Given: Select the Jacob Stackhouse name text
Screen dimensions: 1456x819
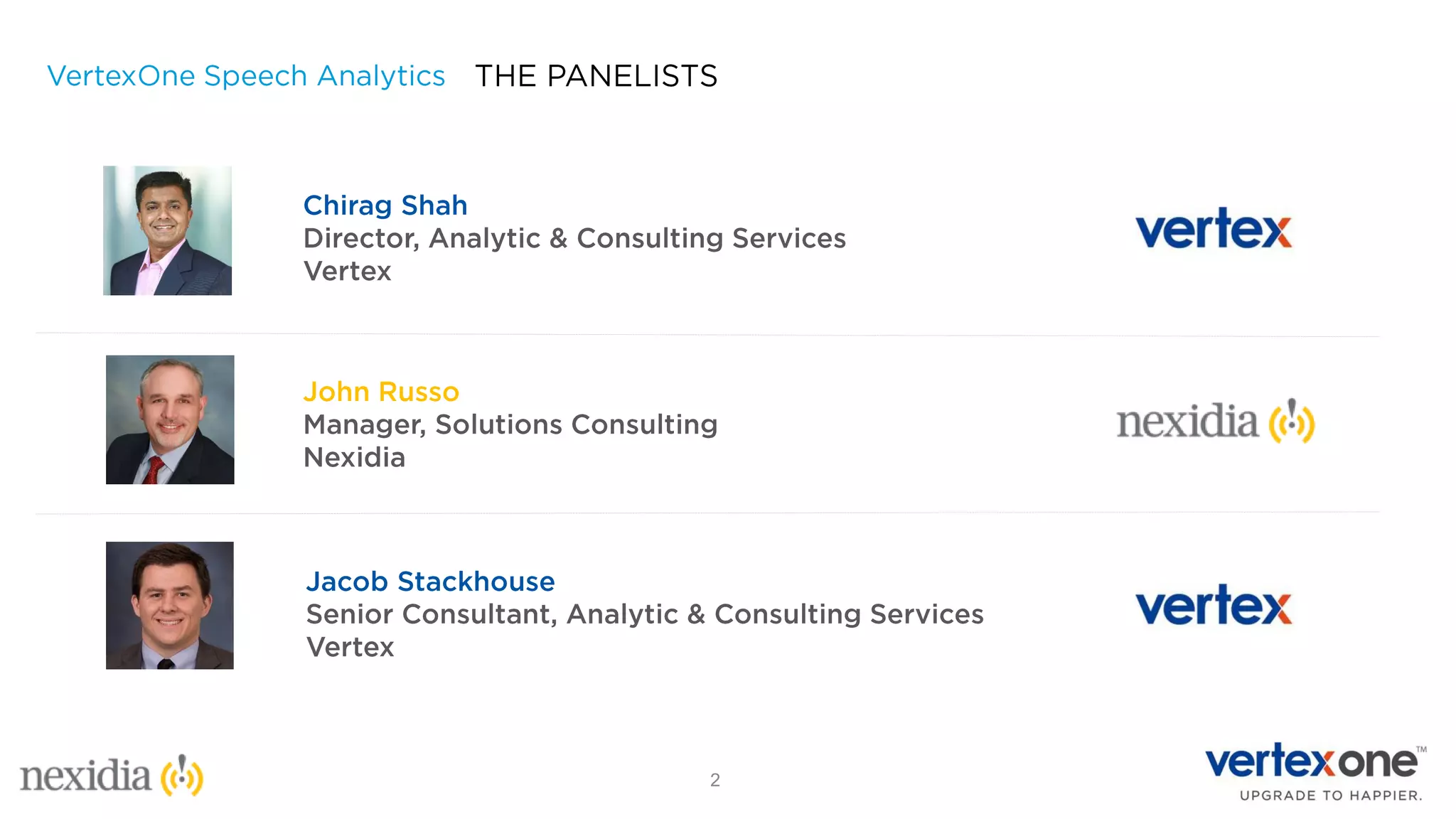Looking at the screenshot, I should click(x=430, y=582).
